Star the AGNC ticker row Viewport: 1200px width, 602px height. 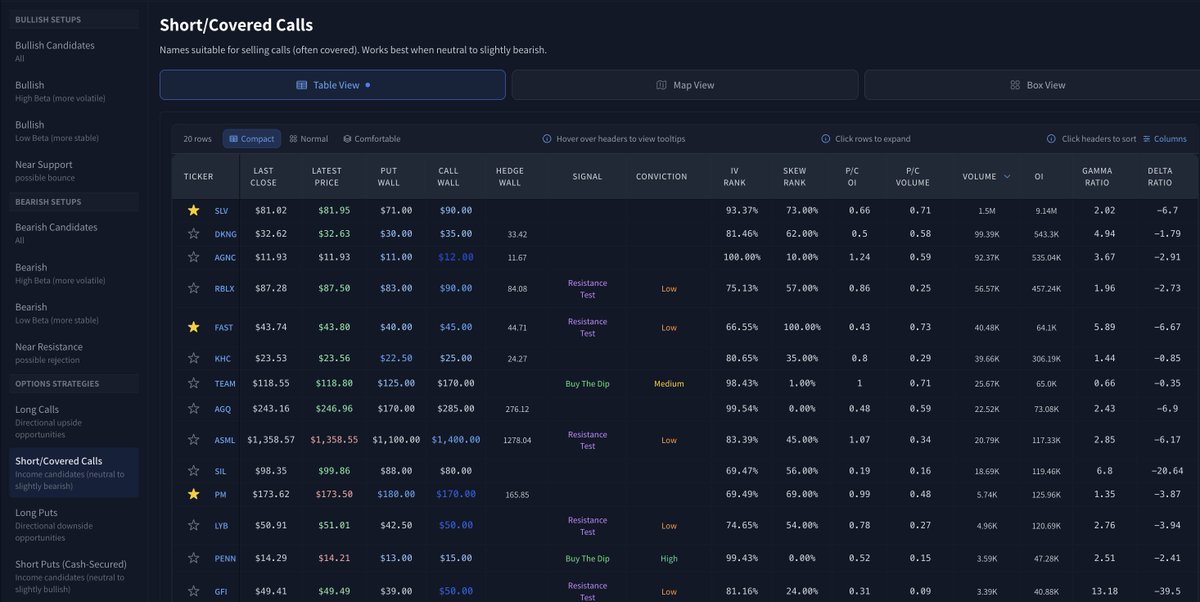[x=194, y=257]
